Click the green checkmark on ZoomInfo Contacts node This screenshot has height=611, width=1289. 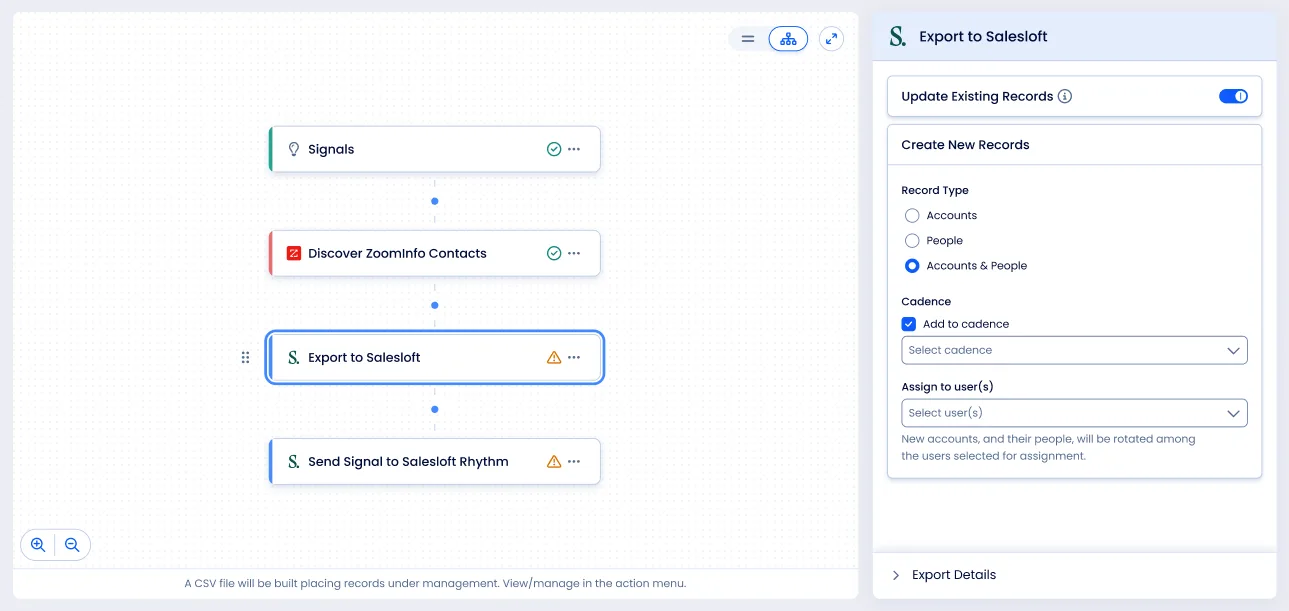(554, 253)
